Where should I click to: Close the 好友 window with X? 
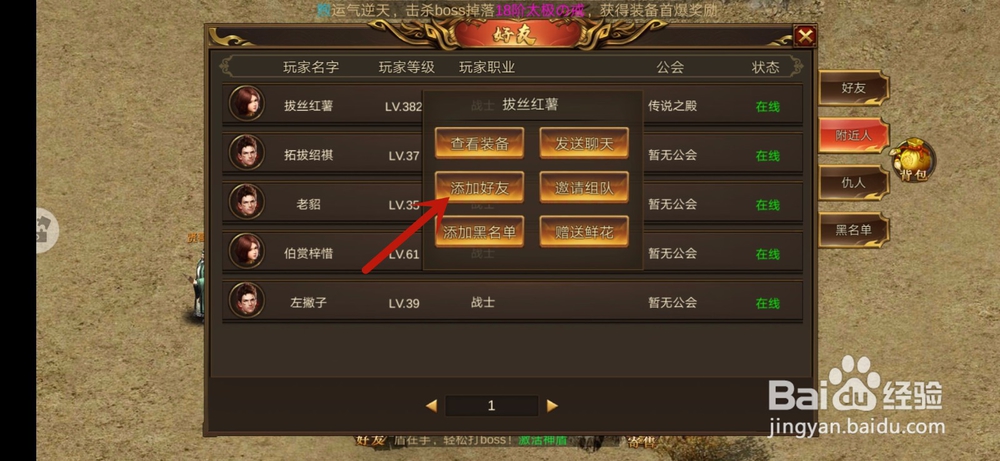(x=805, y=36)
